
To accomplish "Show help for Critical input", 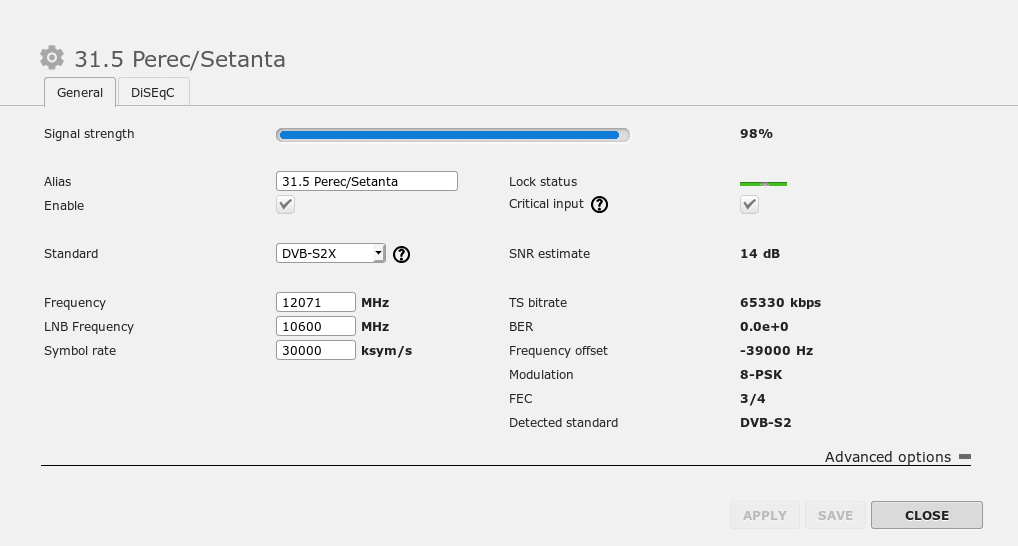I will (599, 205).
